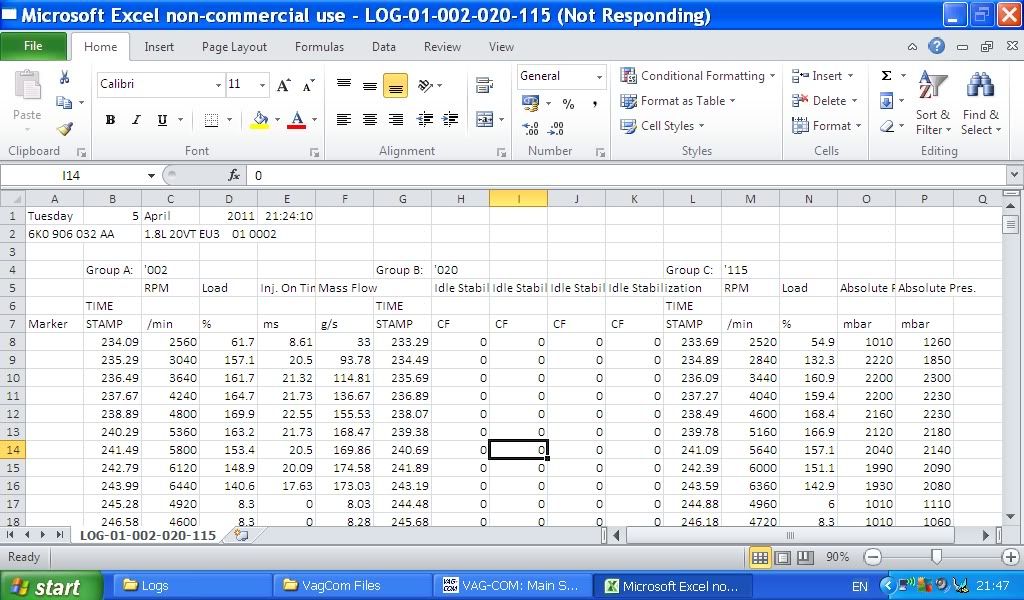Click Increase Font Size icon

click(284, 85)
